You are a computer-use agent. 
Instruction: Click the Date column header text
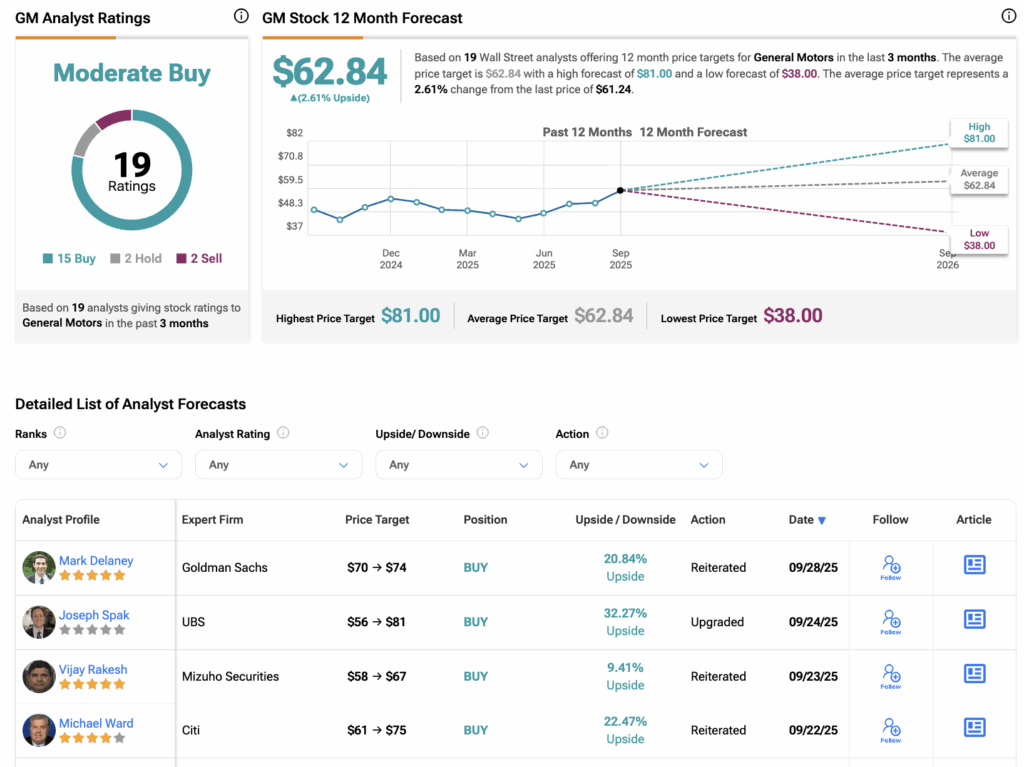coord(801,519)
